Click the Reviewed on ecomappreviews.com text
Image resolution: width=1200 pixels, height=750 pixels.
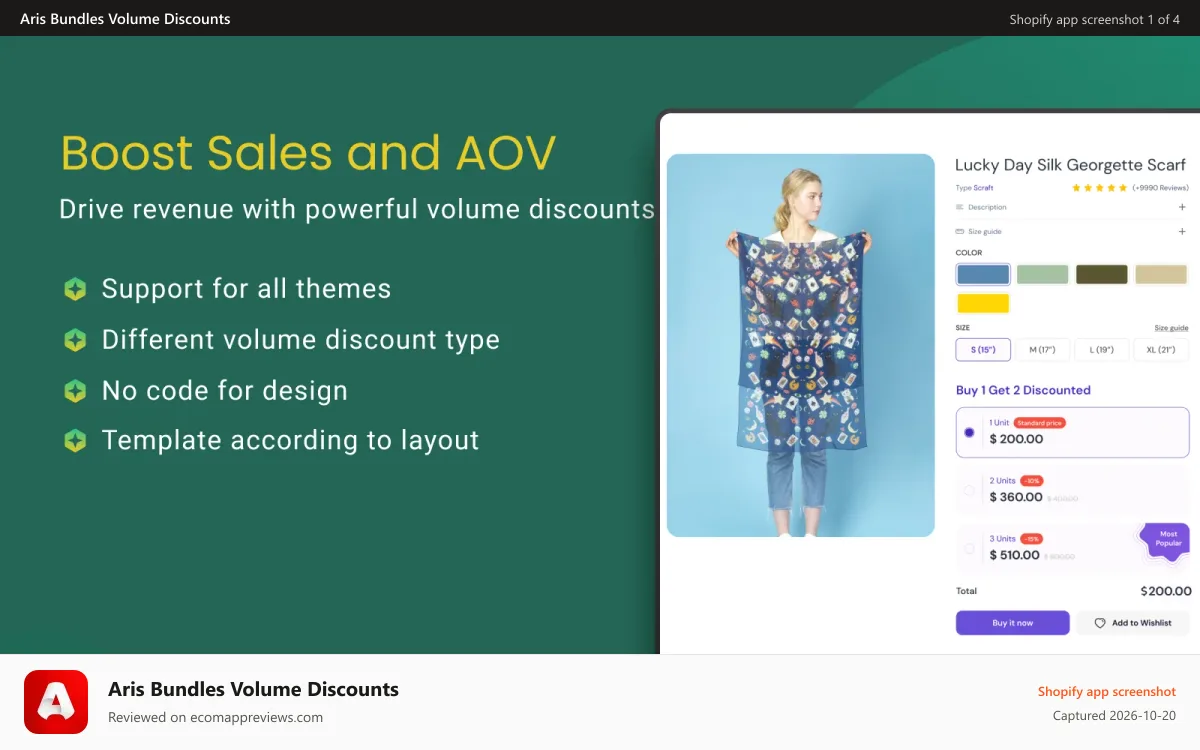click(x=216, y=717)
